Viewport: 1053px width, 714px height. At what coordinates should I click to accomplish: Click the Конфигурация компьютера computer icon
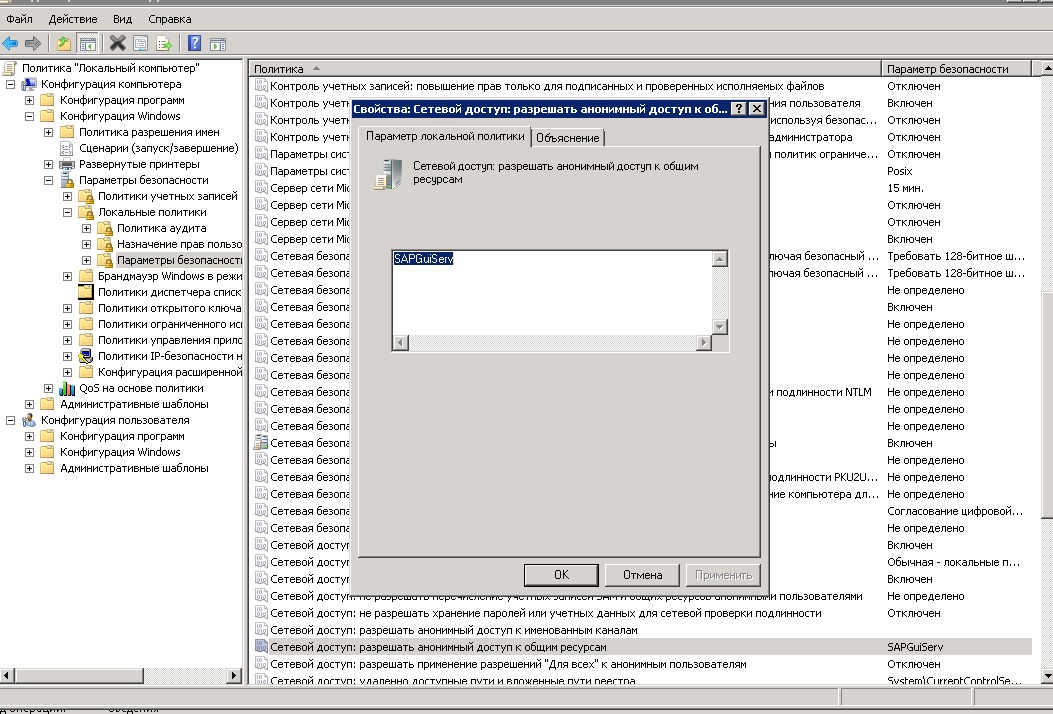click(29, 84)
